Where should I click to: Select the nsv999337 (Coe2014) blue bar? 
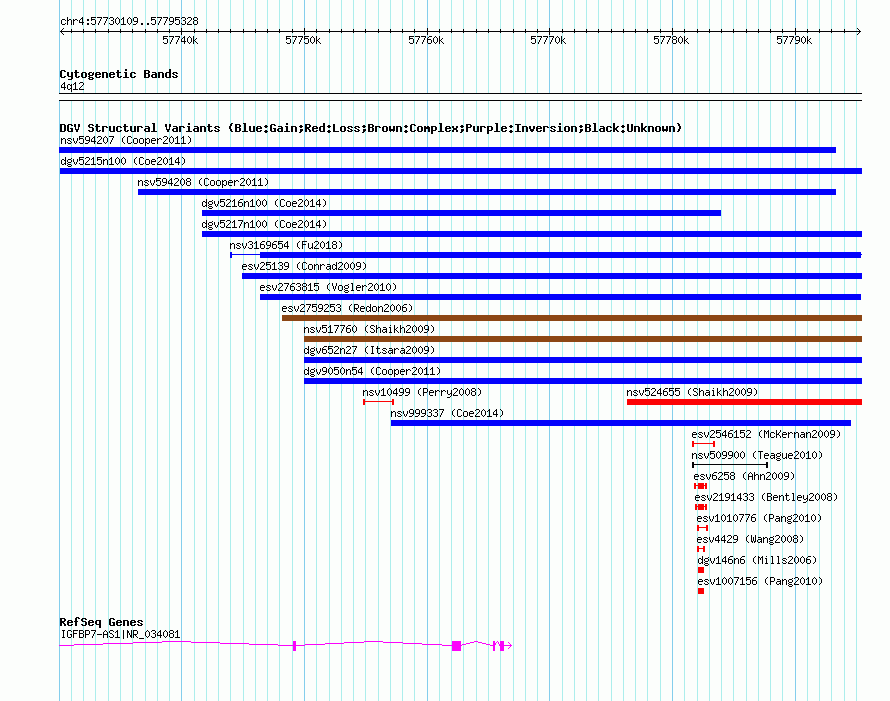click(x=621, y=423)
